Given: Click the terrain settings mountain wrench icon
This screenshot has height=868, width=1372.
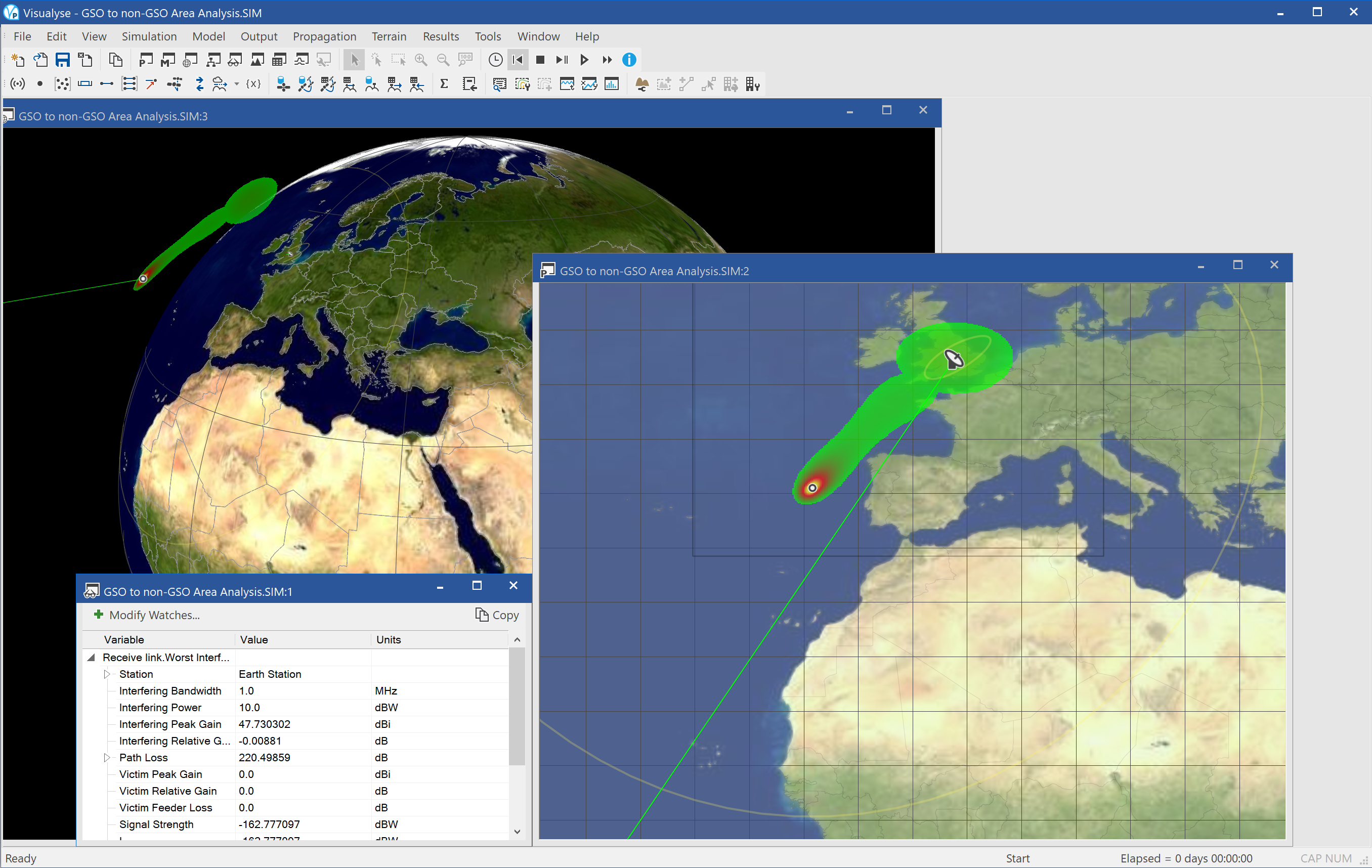Looking at the screenshot, I should [x=641, y=84].
